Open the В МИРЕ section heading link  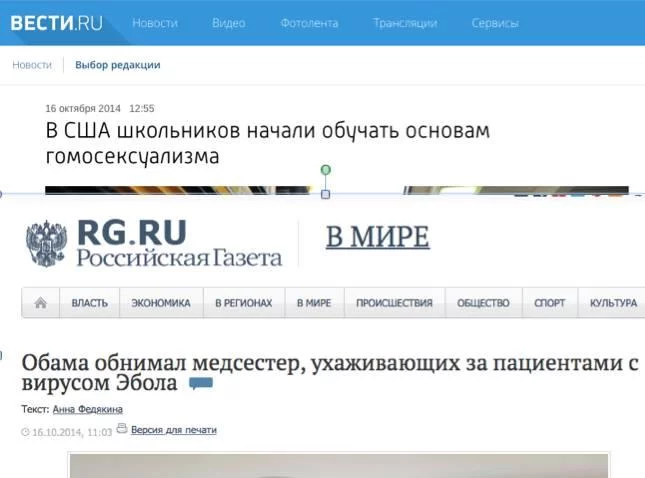[378, 237]
